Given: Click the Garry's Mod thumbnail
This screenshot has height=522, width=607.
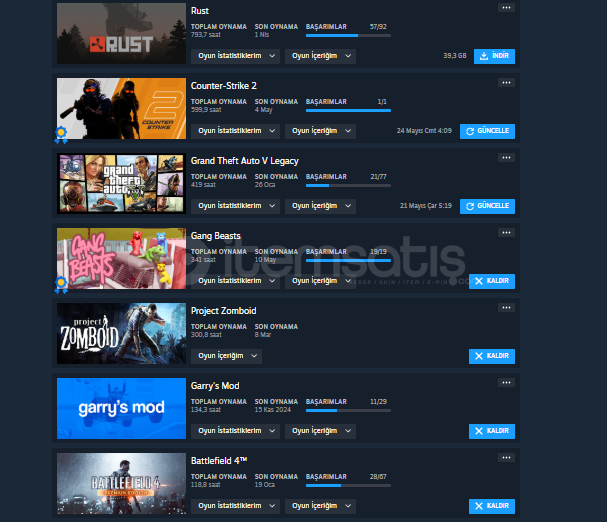Looking at the screenshot, I should click(x=121, y=409).
